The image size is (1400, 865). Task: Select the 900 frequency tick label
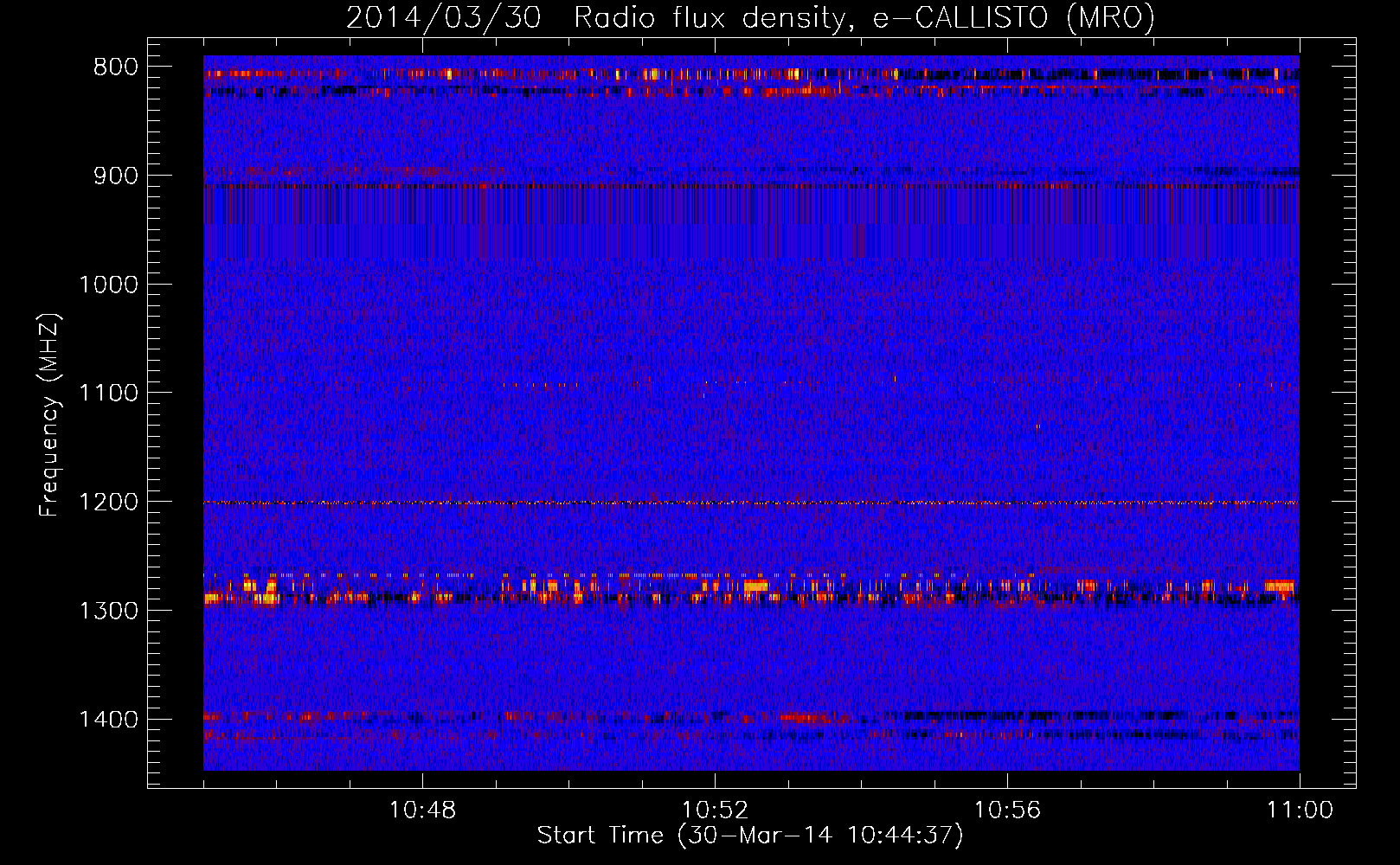[116, 176]
